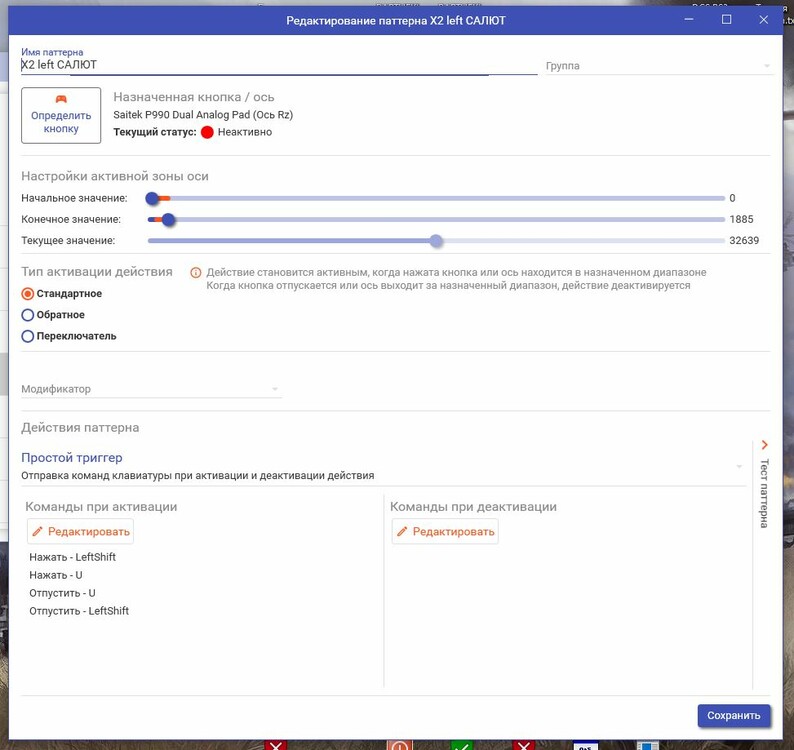Open the Модификатор dropdown
794x750 pixels.
(x=151, y=389)
